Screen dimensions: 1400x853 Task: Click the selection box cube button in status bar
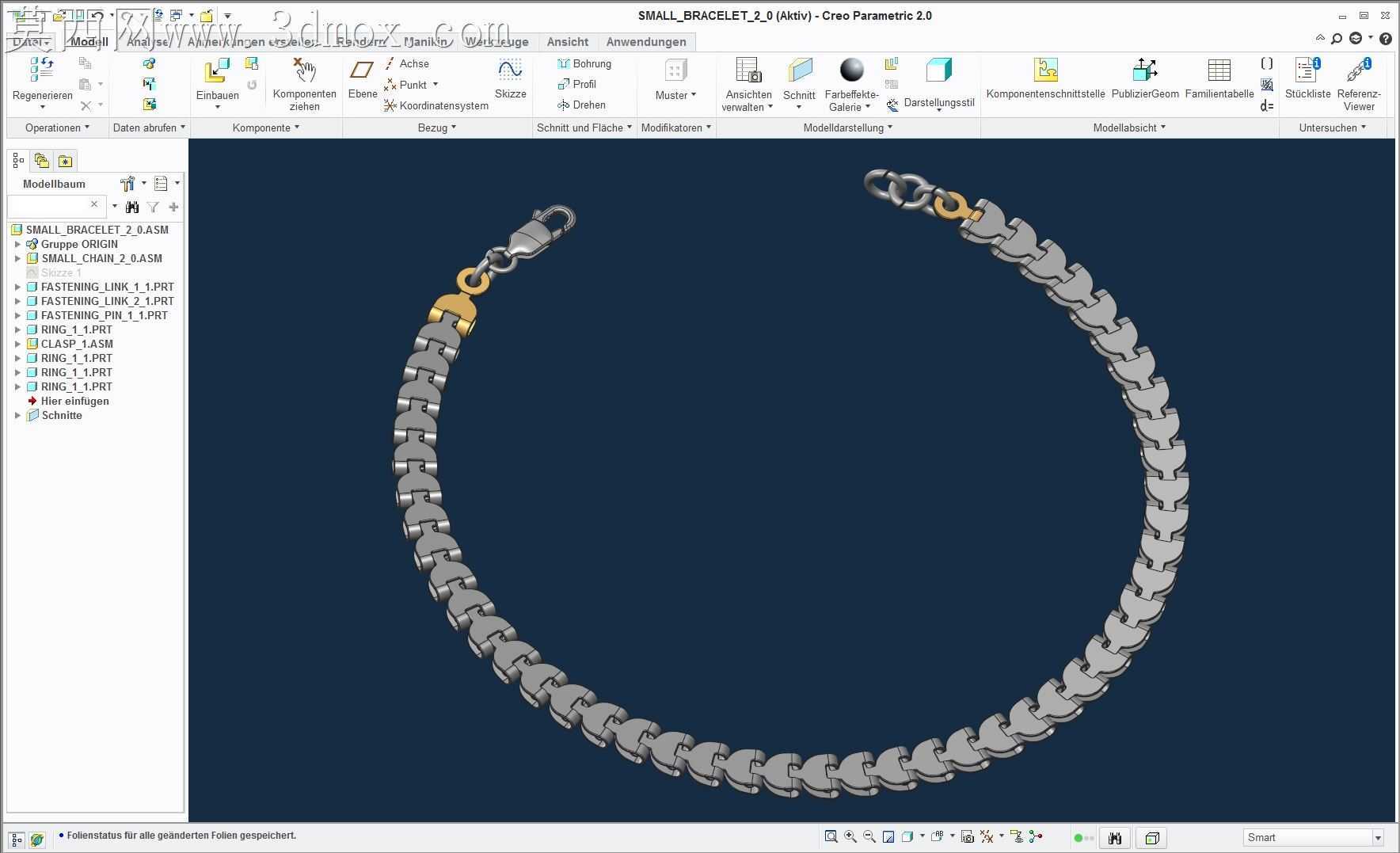point(1152,838)
